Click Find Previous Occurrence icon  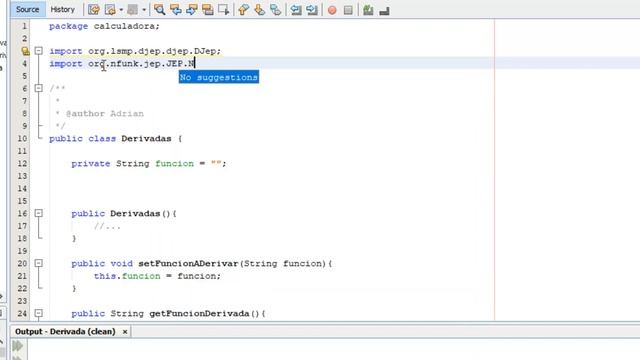click(x=176, y=10)
